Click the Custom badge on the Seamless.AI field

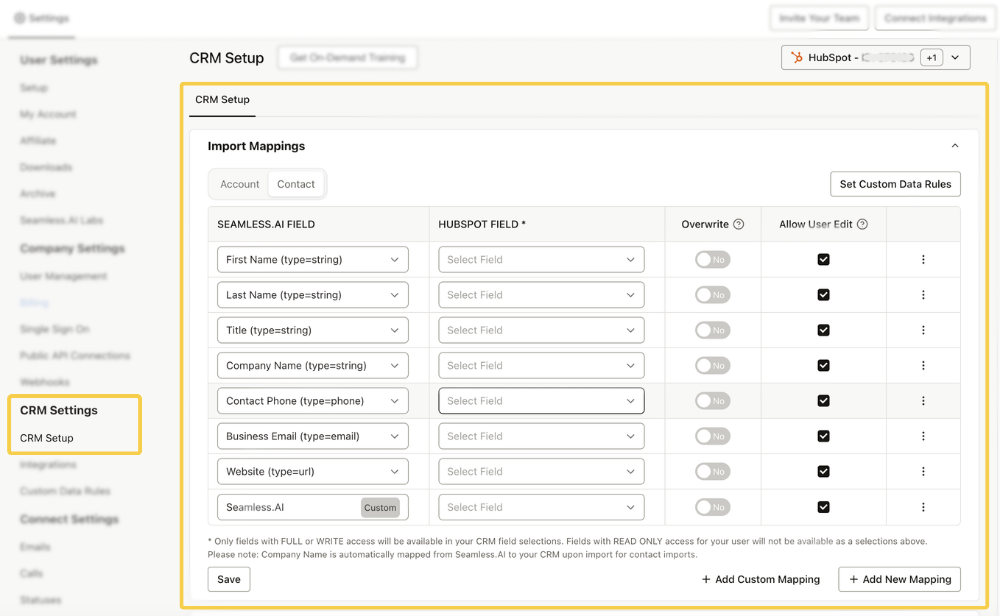click(381, 507)
